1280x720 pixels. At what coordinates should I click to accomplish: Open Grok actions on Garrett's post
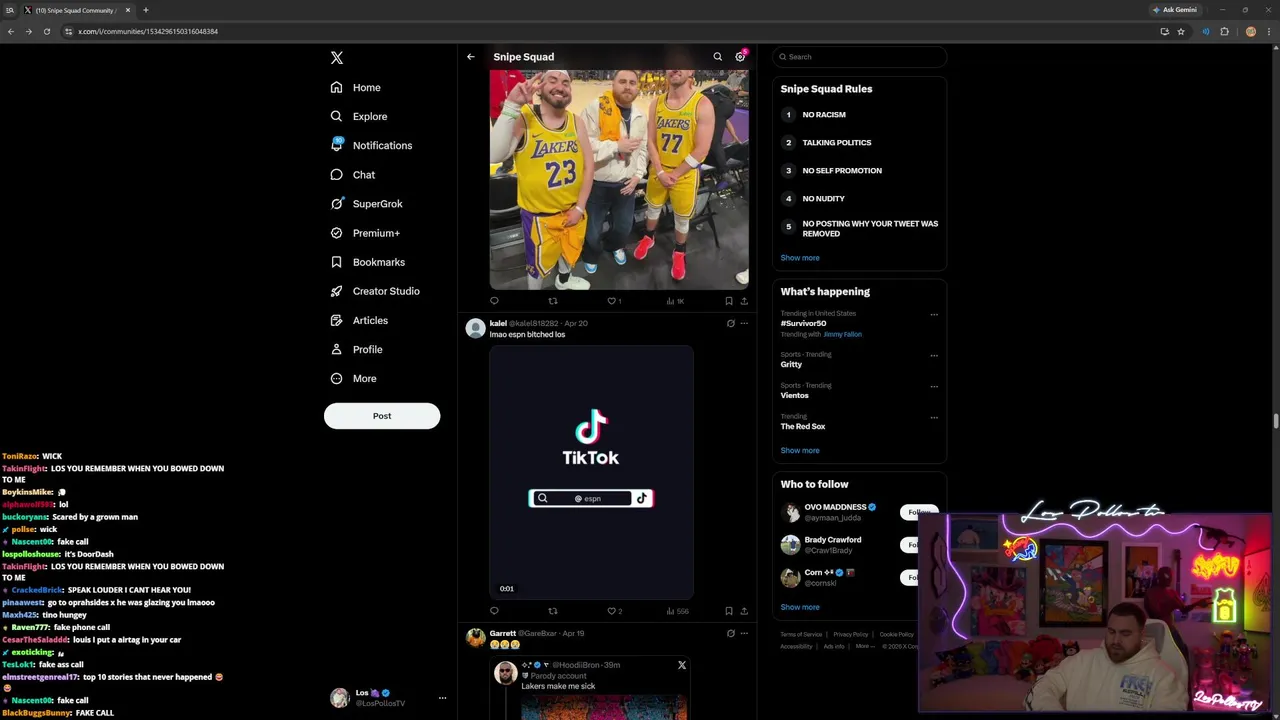click(730, 634)
